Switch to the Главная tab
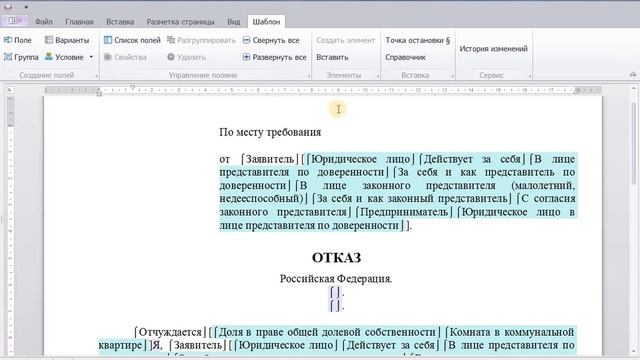 point(79,22)
